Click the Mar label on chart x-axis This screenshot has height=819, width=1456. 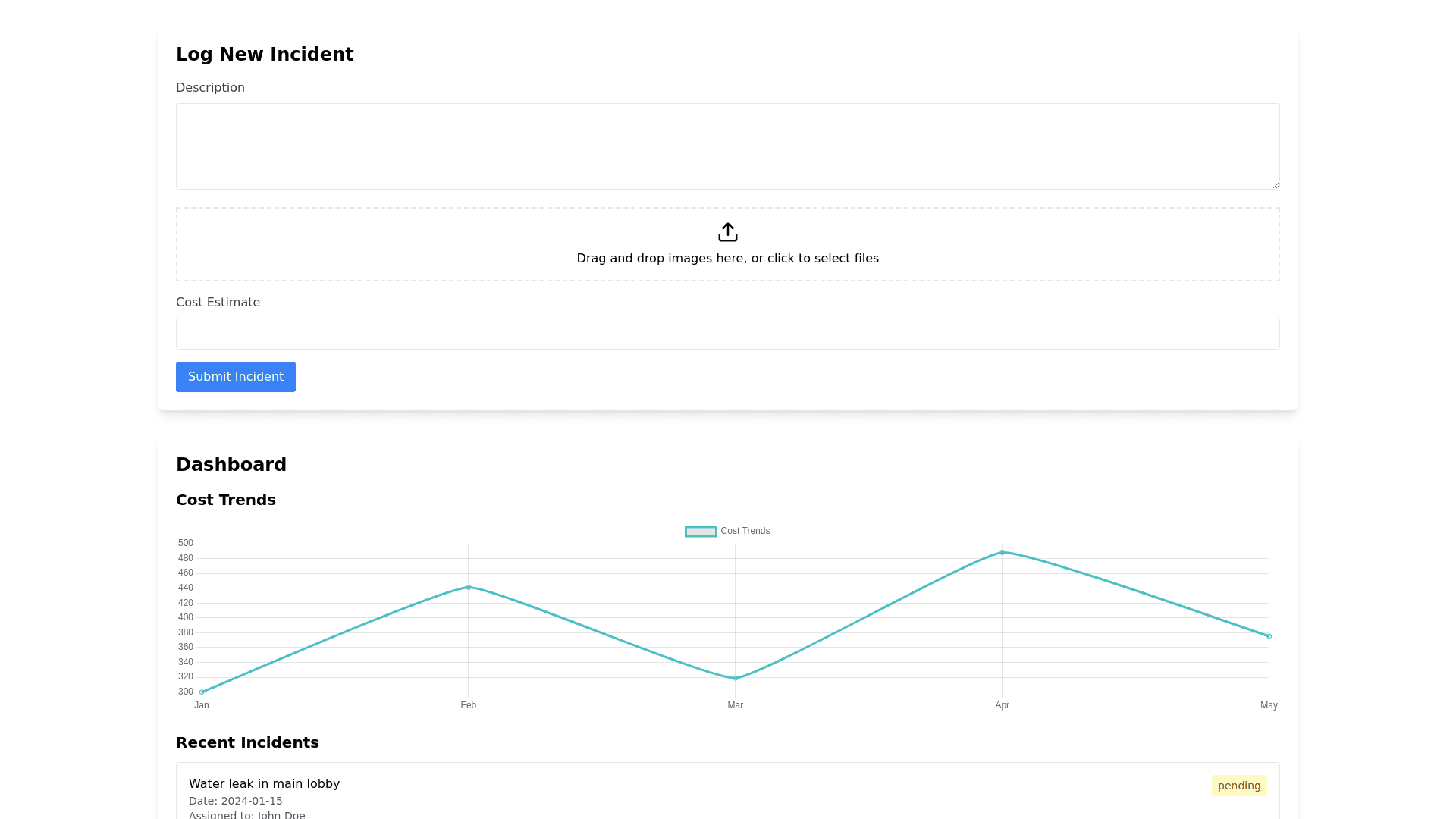point(736,706)
